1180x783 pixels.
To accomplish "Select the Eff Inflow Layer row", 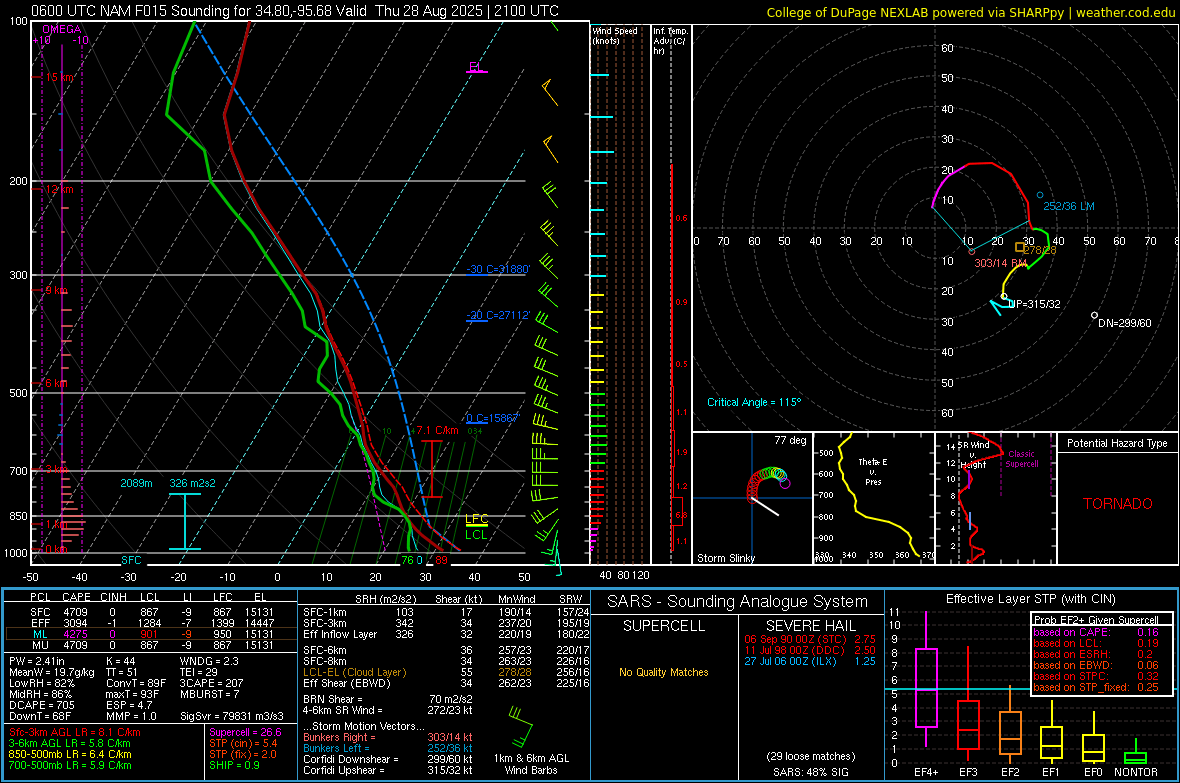I will pos(446,635).
